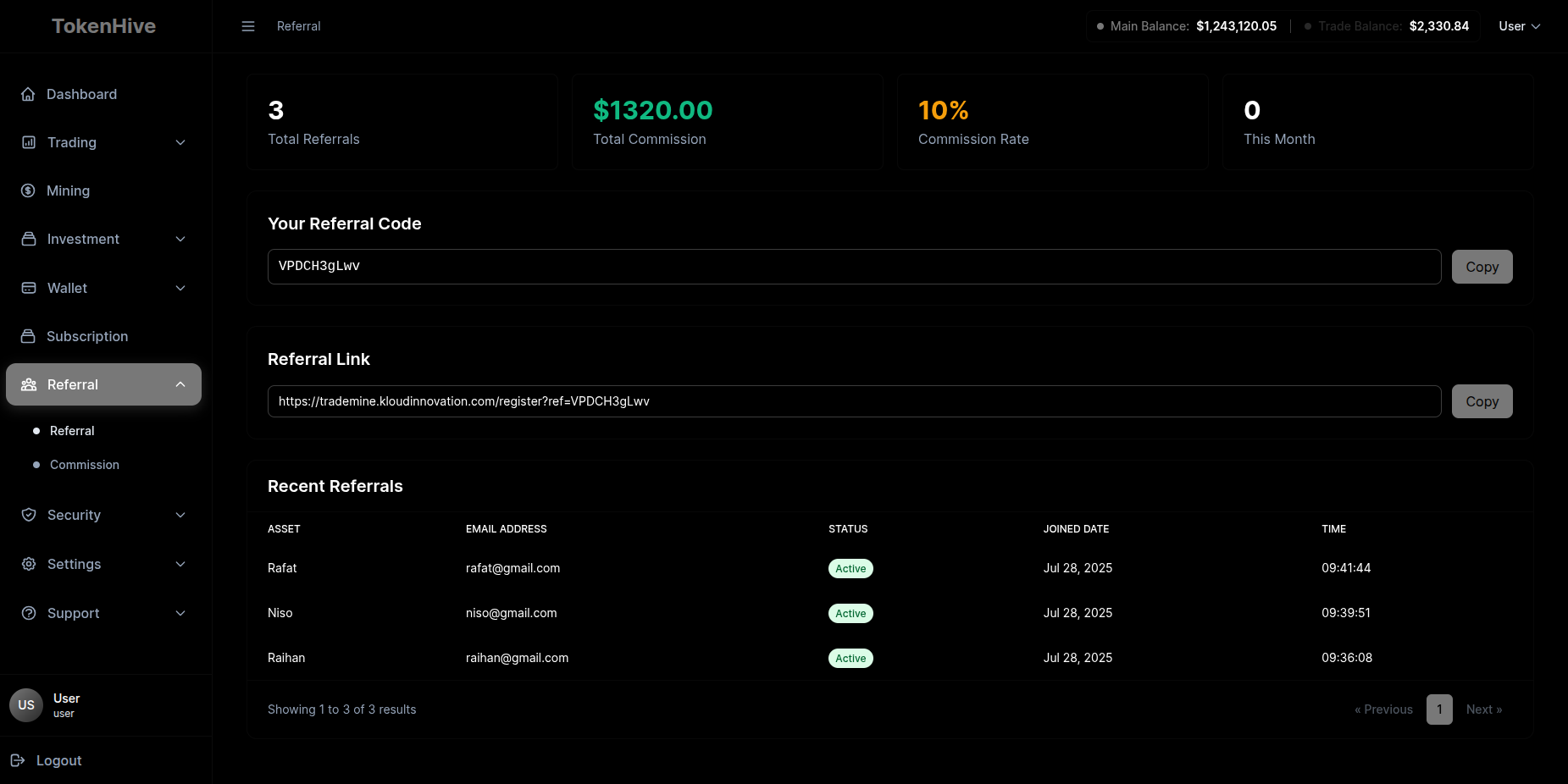Click the TokenHive logo
Image resolution: width=1568 pixels, height=784 pixels.
(104, 26)
